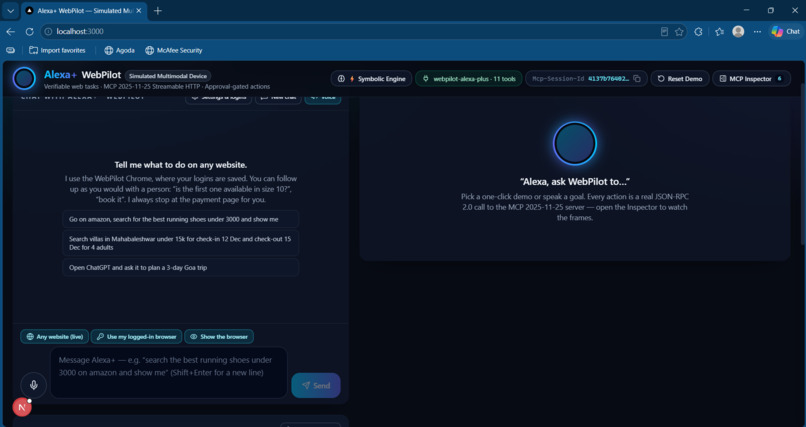Switch the Symbolic Engine selector

point(372,79)
